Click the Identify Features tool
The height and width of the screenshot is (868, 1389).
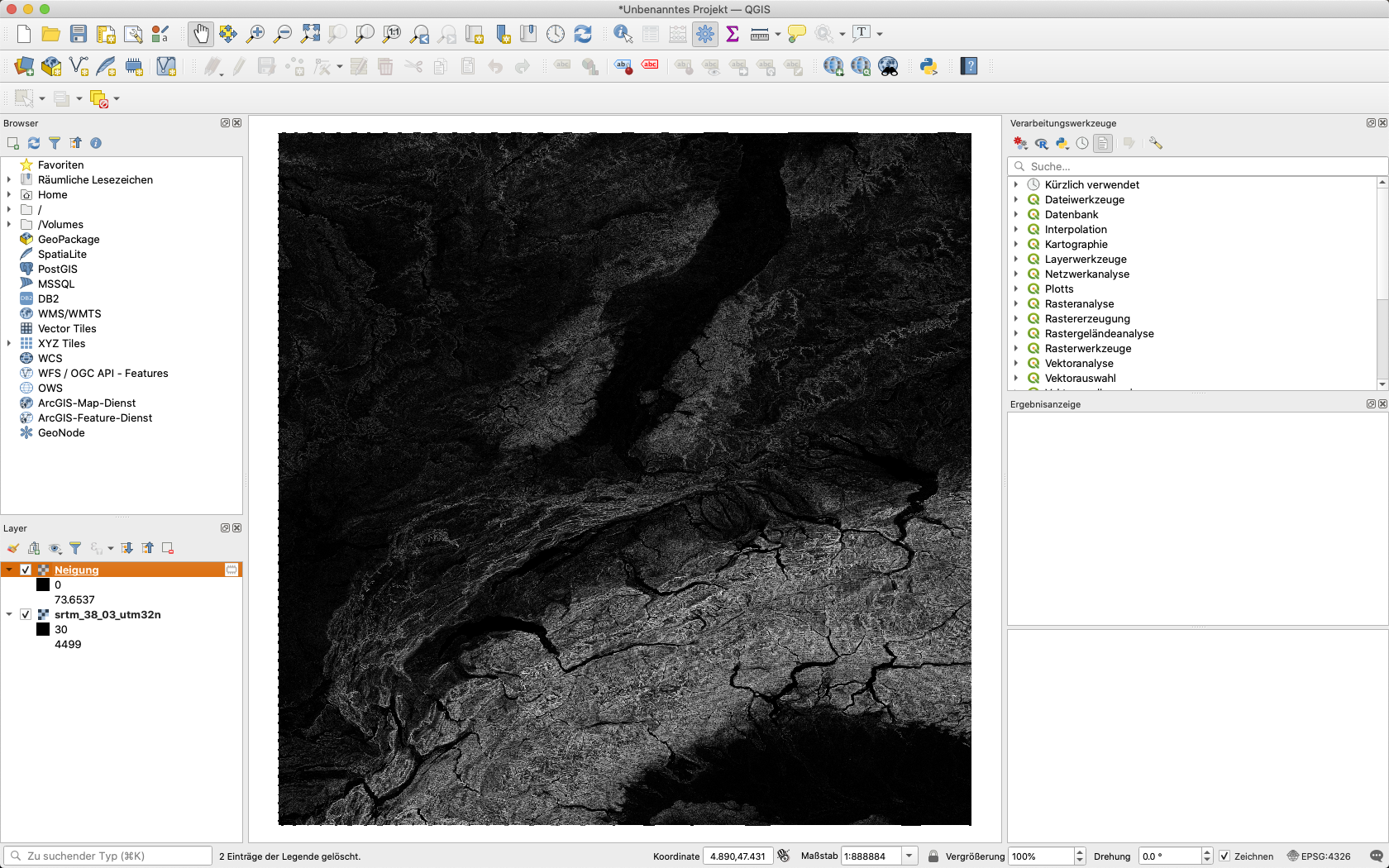coord(623,34)
